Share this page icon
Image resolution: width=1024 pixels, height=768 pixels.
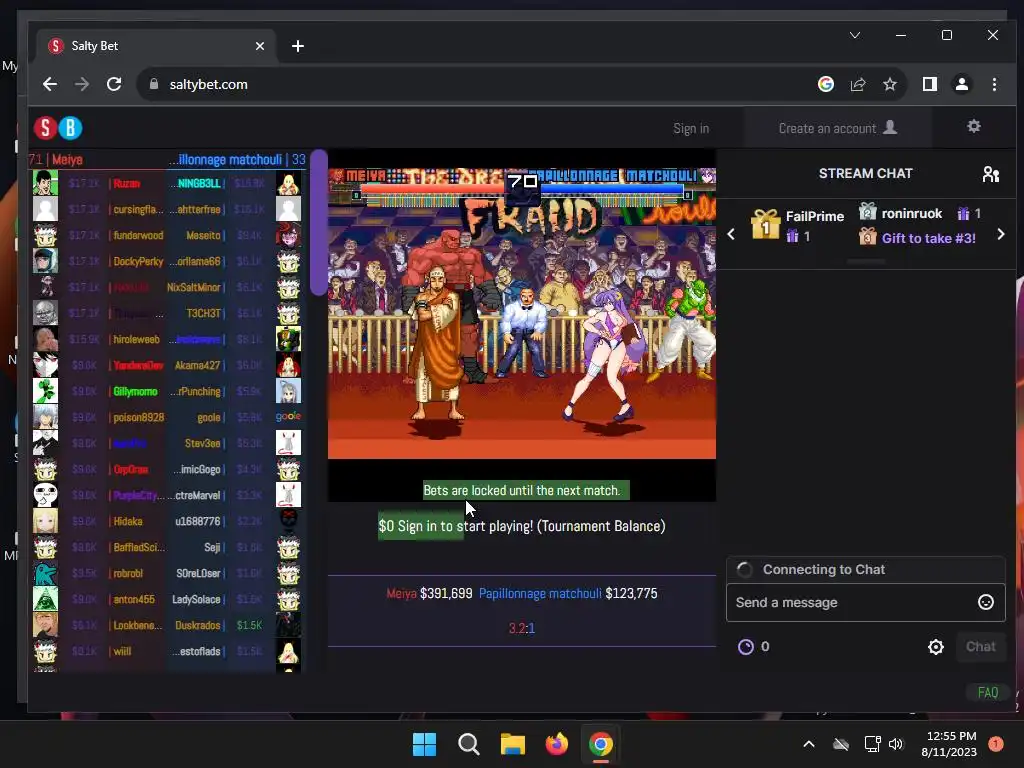pos(857,84)
